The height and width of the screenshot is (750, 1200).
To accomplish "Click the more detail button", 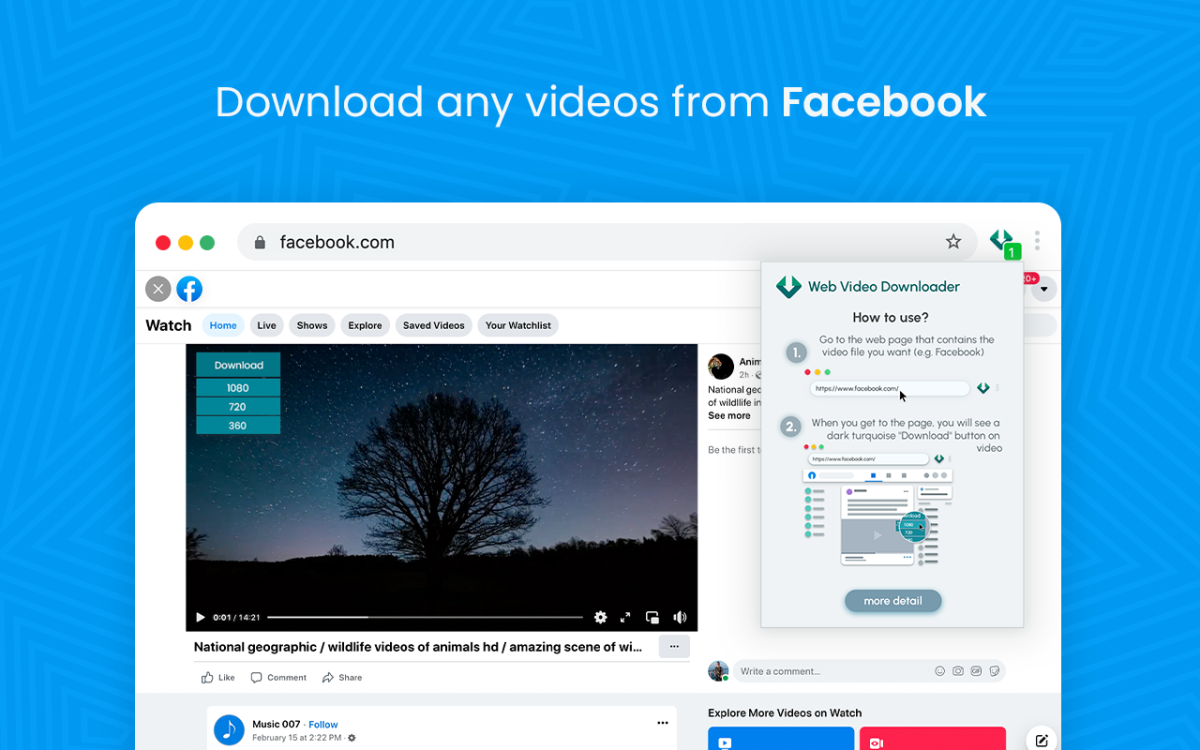I will [x=892, y=601].
